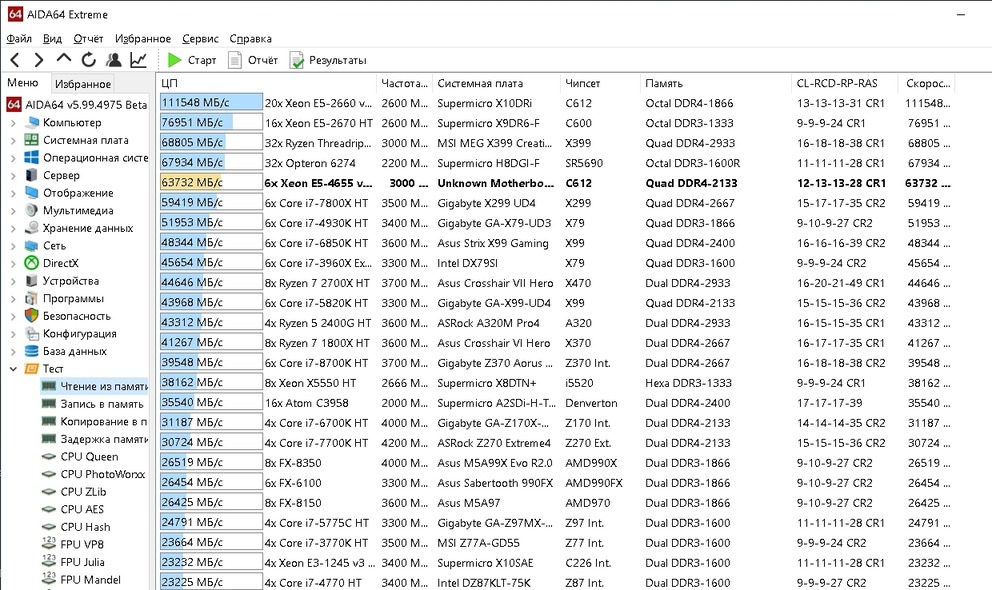Select the CPU PhotoWorxx benchmark
992x590 pixels.
94,474
